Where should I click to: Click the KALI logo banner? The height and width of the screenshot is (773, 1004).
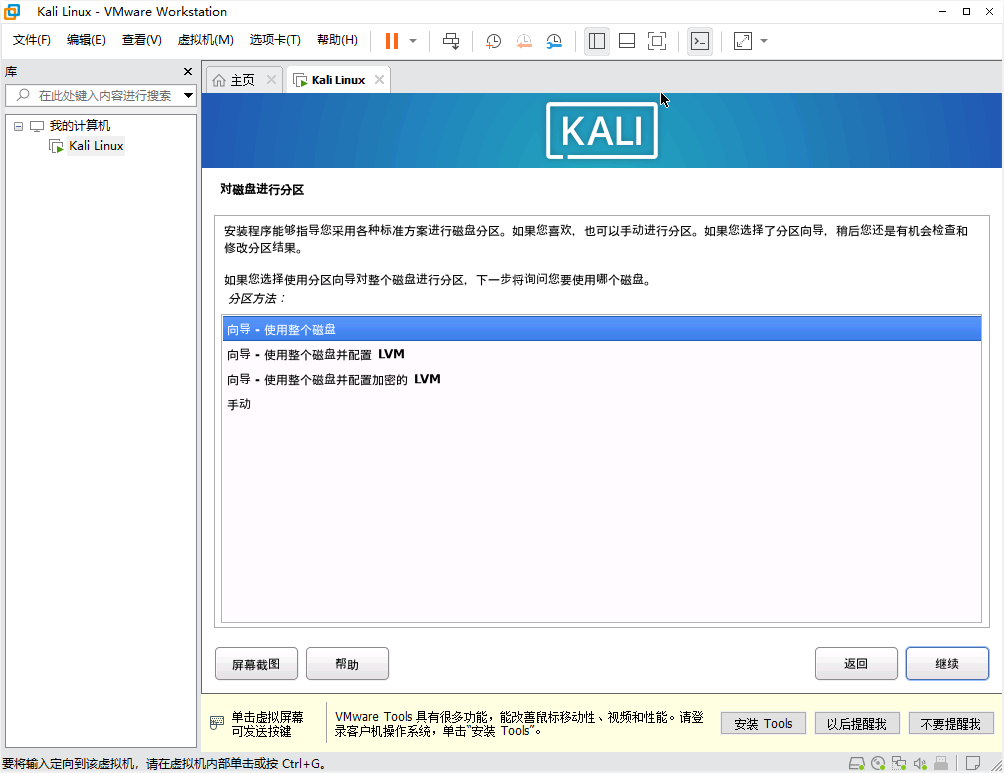coord(602,131)
